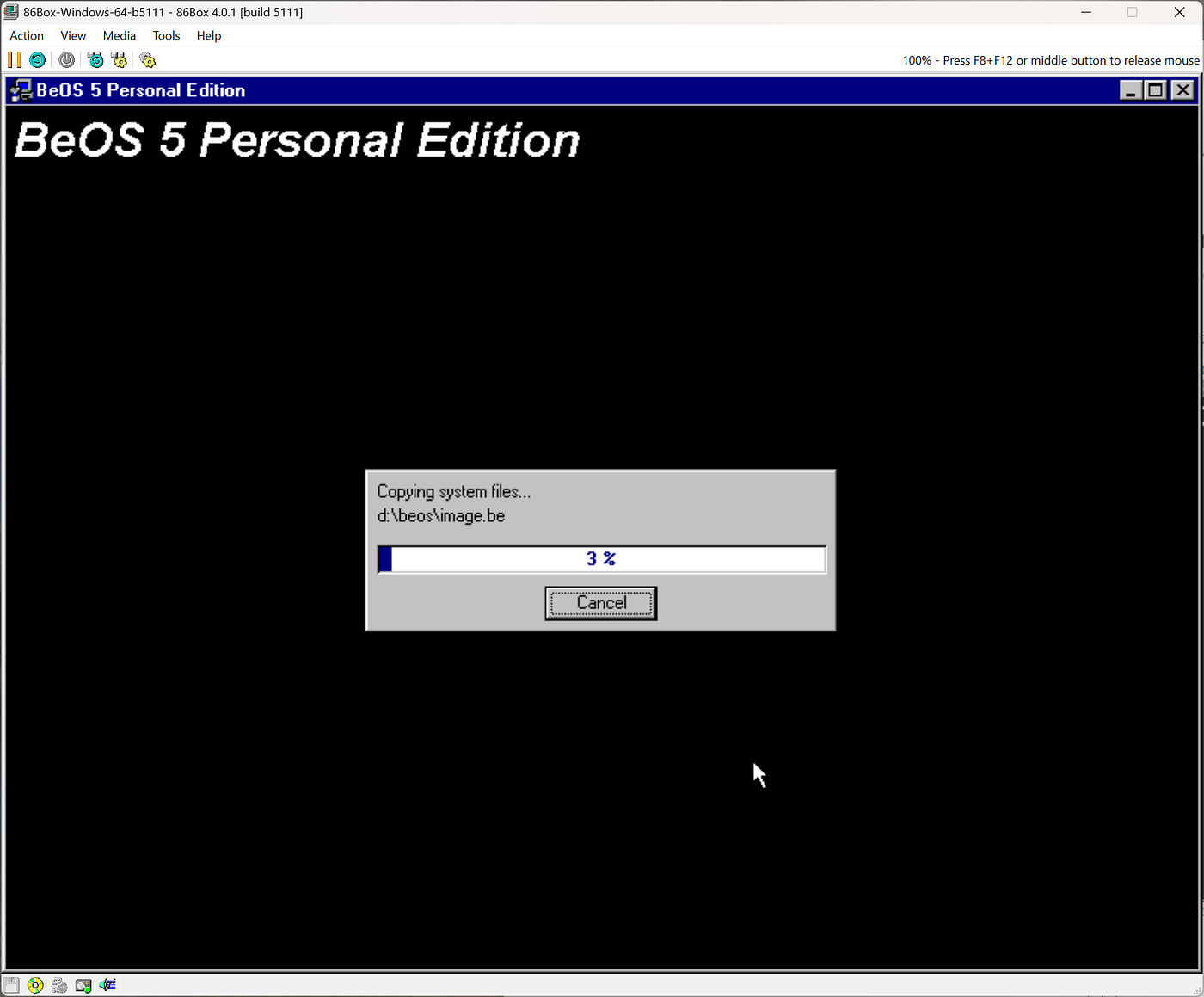Screen dimensions: 1204x997
Task: Click the CD-ROM disc status bar icon
Action: (x=35, y=985)
